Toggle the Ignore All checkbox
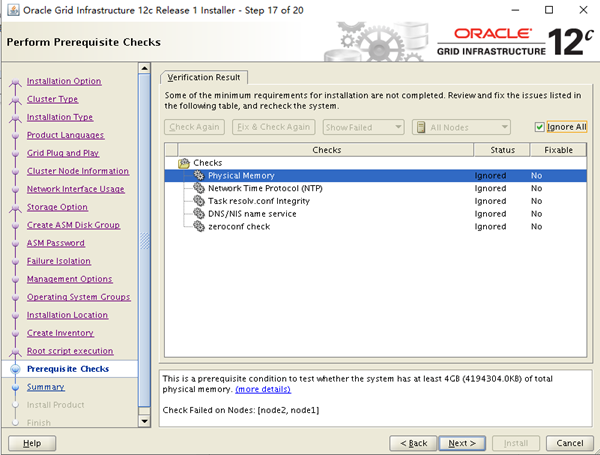The width and height of the screenshot is (600, 455). tap(539, 127)
